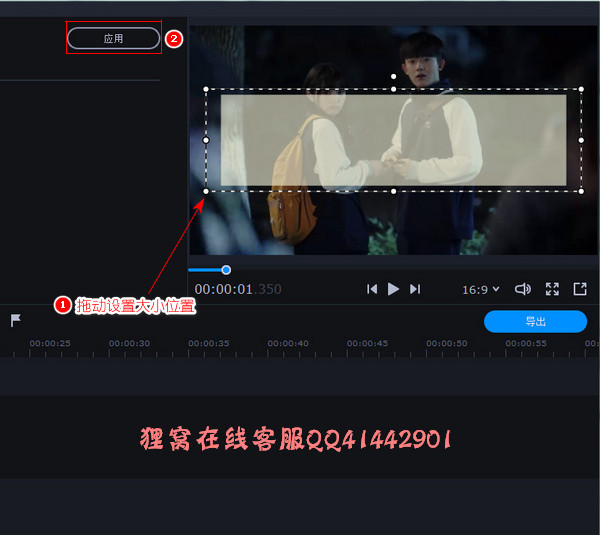Click the blue 导出 export button
600x535 pixels.
pyautogui.click(x=535, y=321)
